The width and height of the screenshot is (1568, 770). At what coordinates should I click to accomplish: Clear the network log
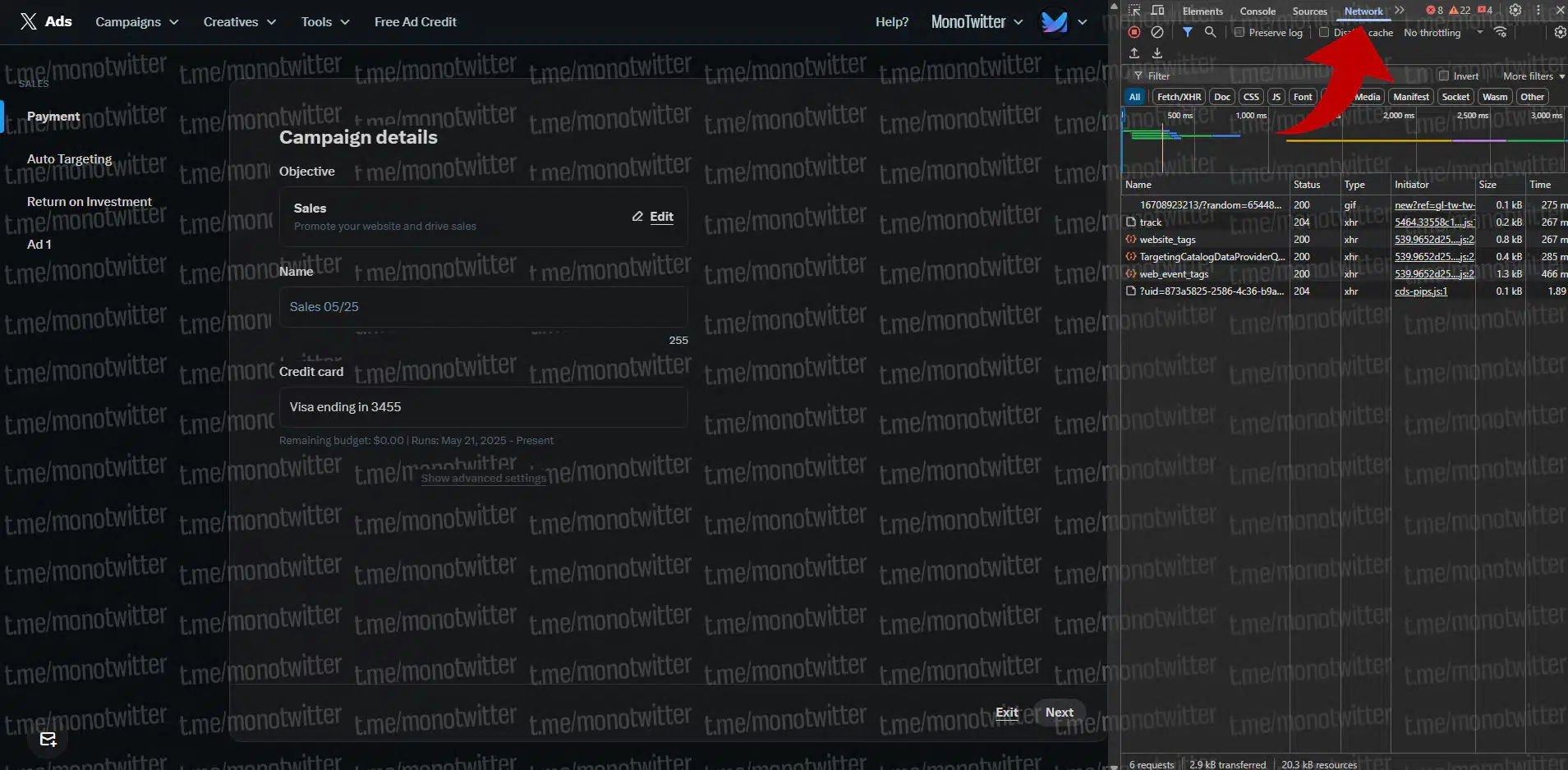pyautogui.click(x=1157, y=32)
